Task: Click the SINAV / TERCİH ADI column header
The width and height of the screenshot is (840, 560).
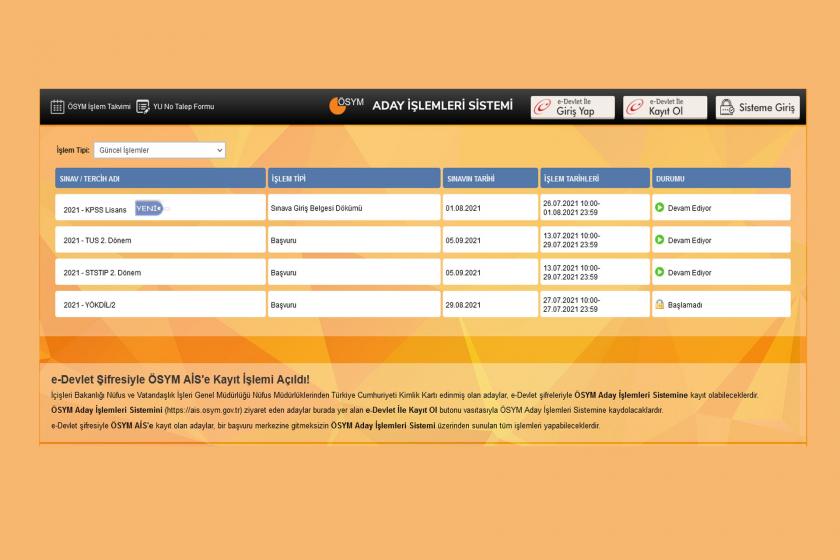Action: click(160, 178)
